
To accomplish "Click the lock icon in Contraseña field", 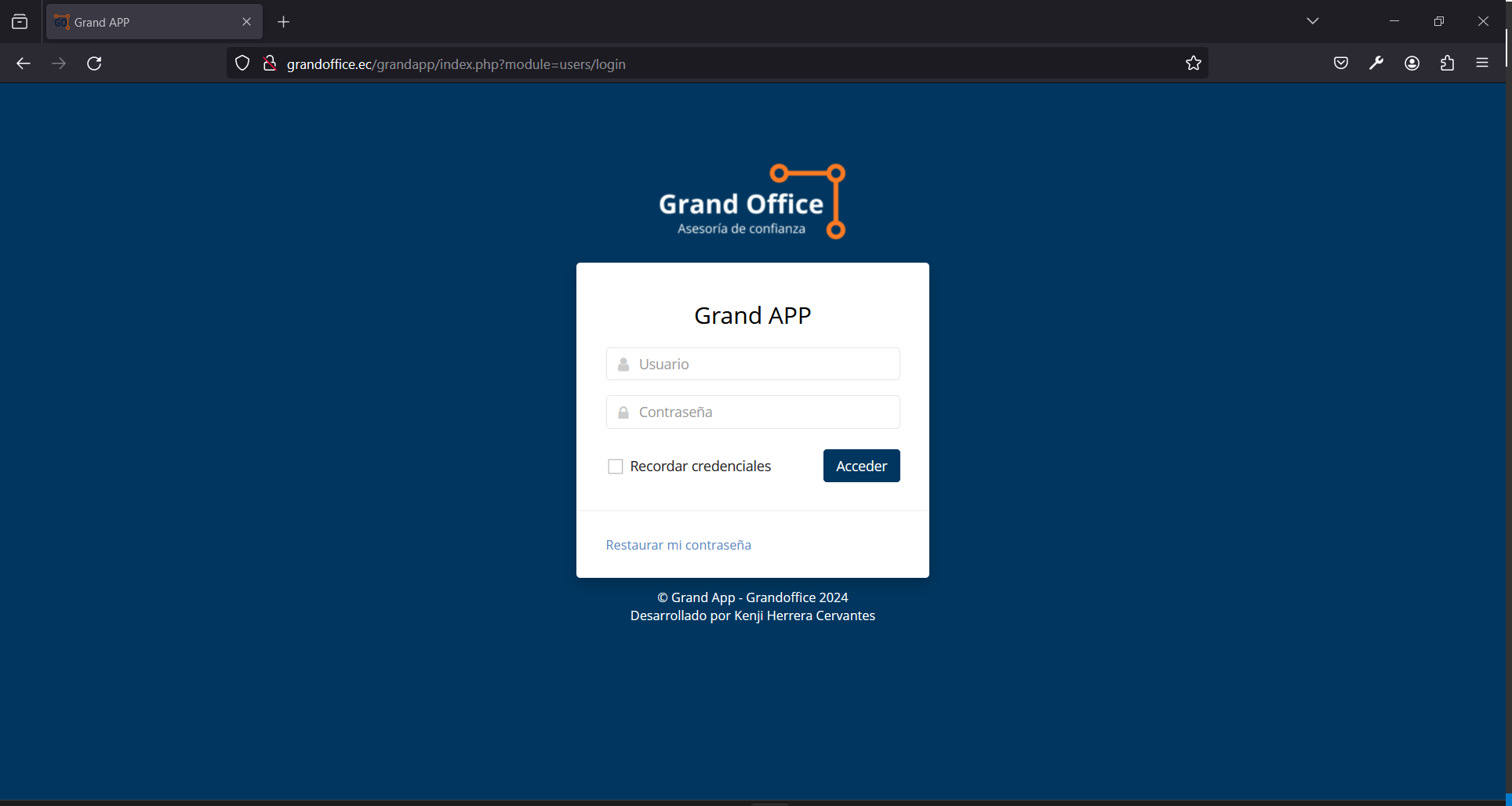I will click(623, 412).
